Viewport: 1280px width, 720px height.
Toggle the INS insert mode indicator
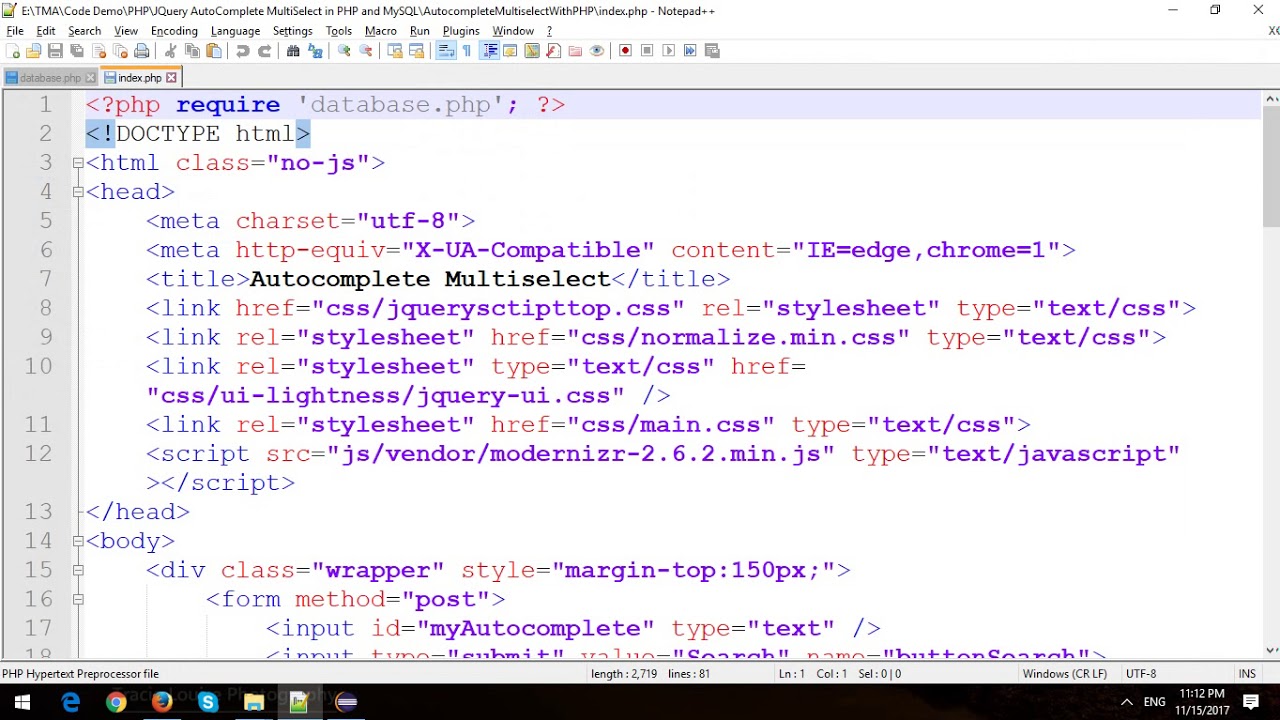(1247, 674)
